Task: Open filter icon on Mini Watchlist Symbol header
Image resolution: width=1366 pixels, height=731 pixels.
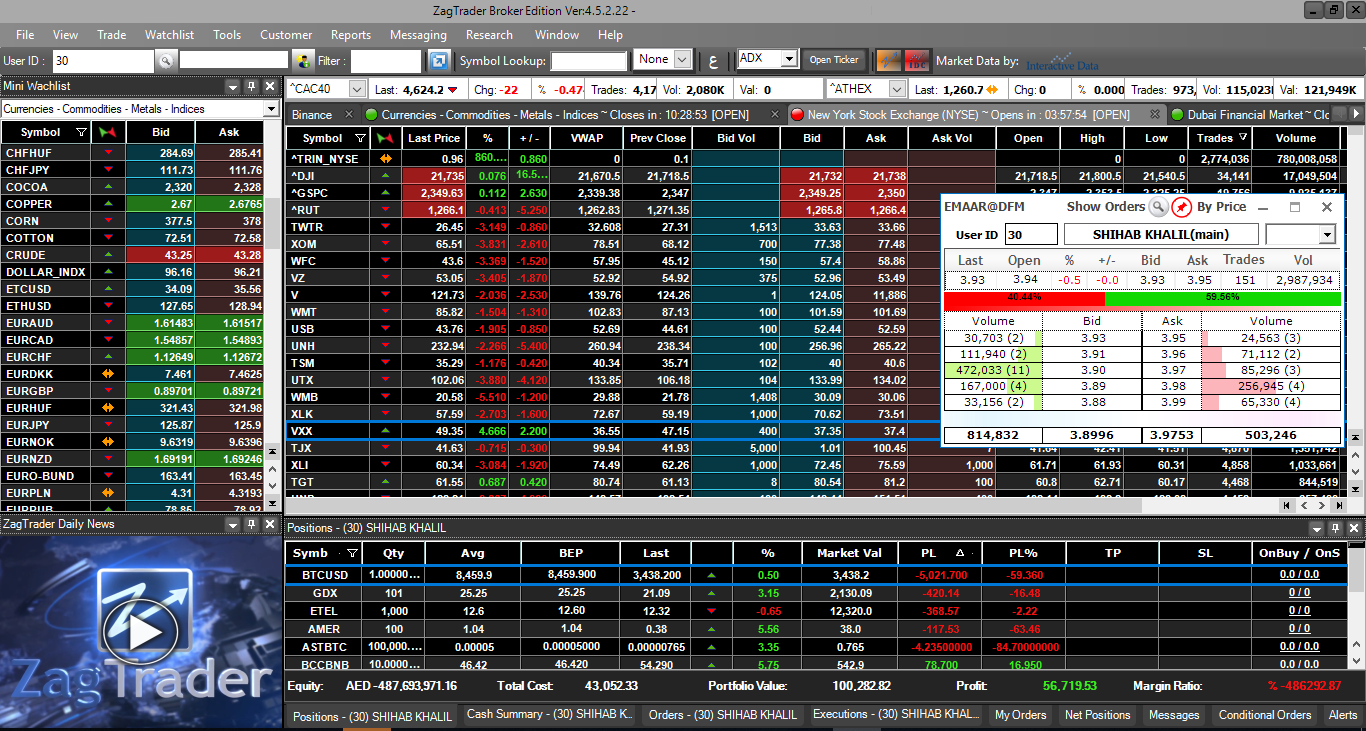Action: (81, 132)
